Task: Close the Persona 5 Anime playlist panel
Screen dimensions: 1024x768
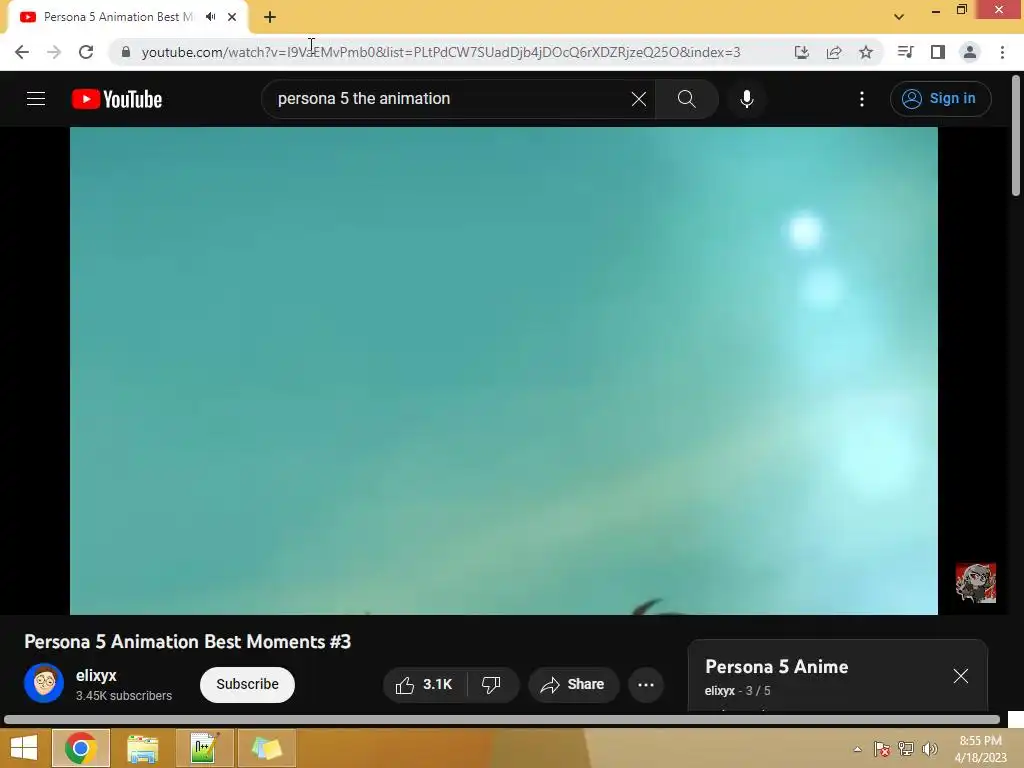Action: (960, 676)
